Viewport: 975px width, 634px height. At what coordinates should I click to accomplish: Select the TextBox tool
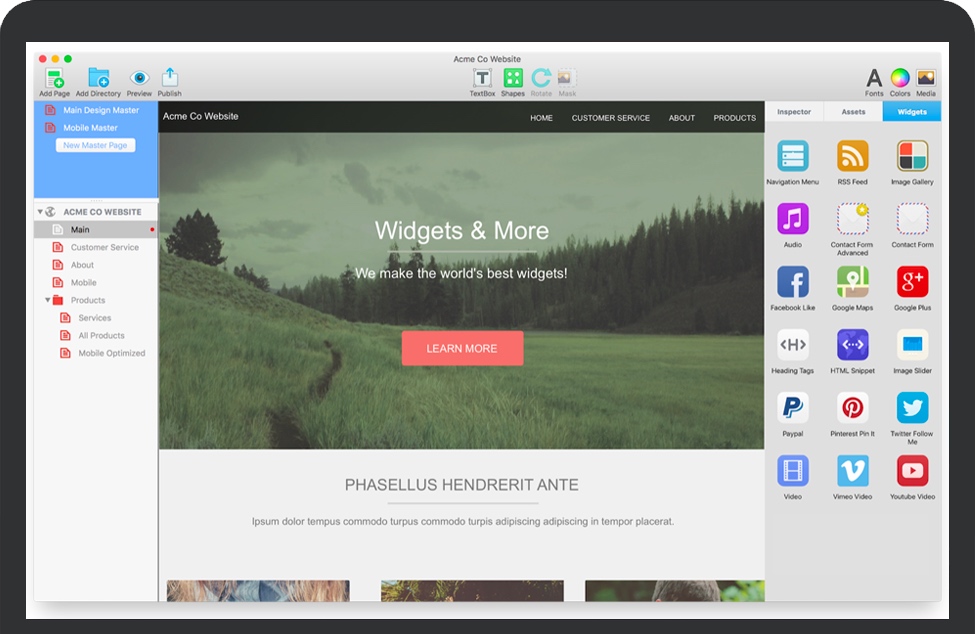click(x=482, y=78)
